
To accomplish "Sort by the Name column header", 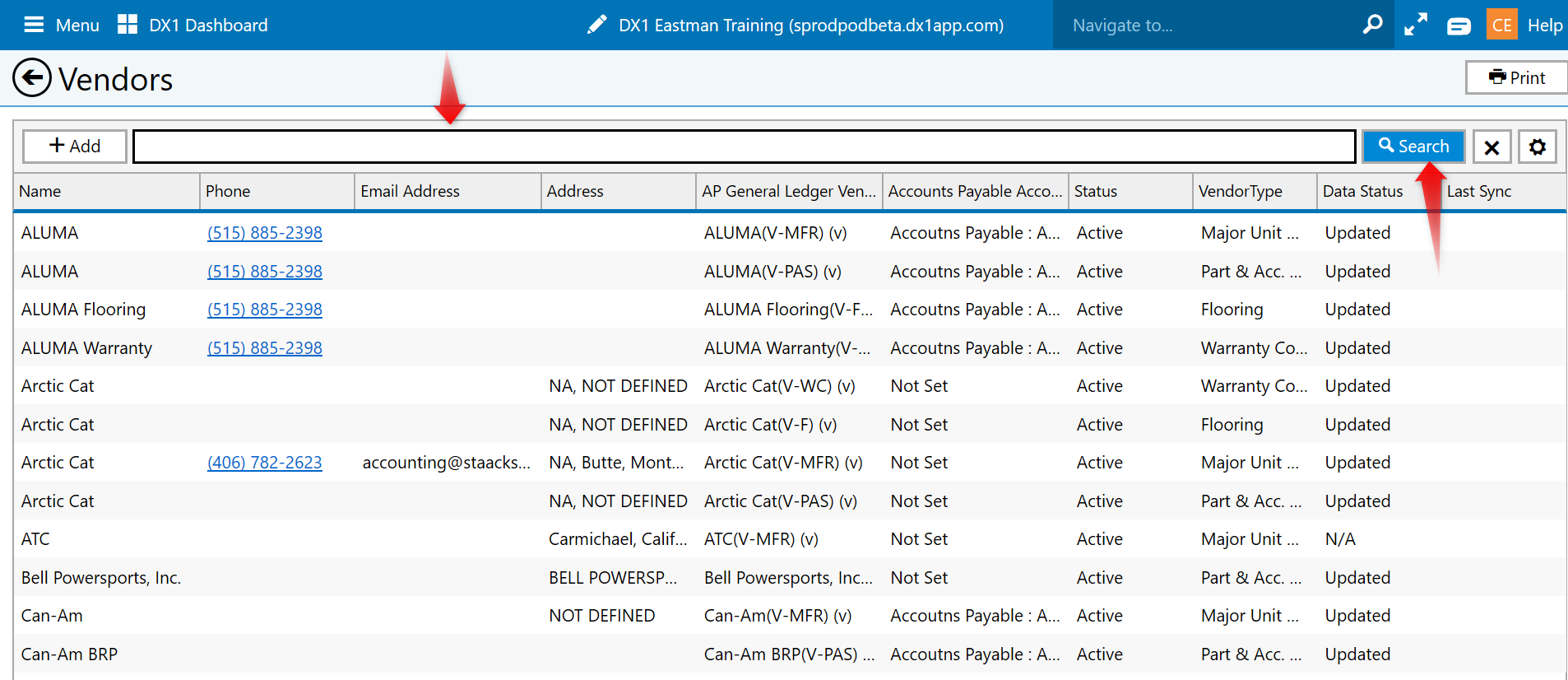I will (106, 191).
